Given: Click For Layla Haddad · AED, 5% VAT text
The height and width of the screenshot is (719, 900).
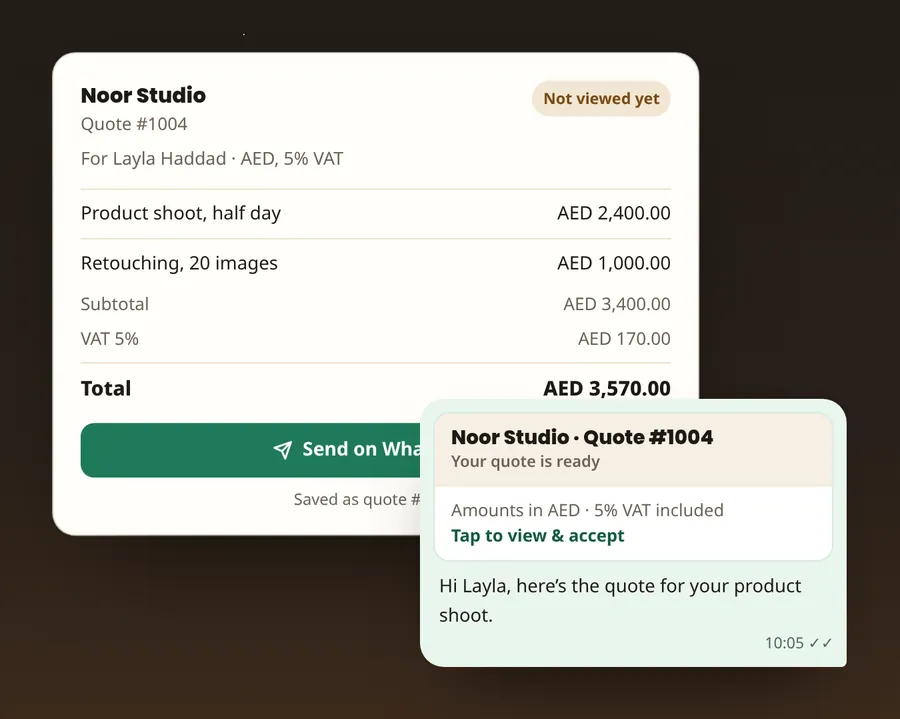Looking at the screenshot, I should pyautogui.click(x=212, y=158).
